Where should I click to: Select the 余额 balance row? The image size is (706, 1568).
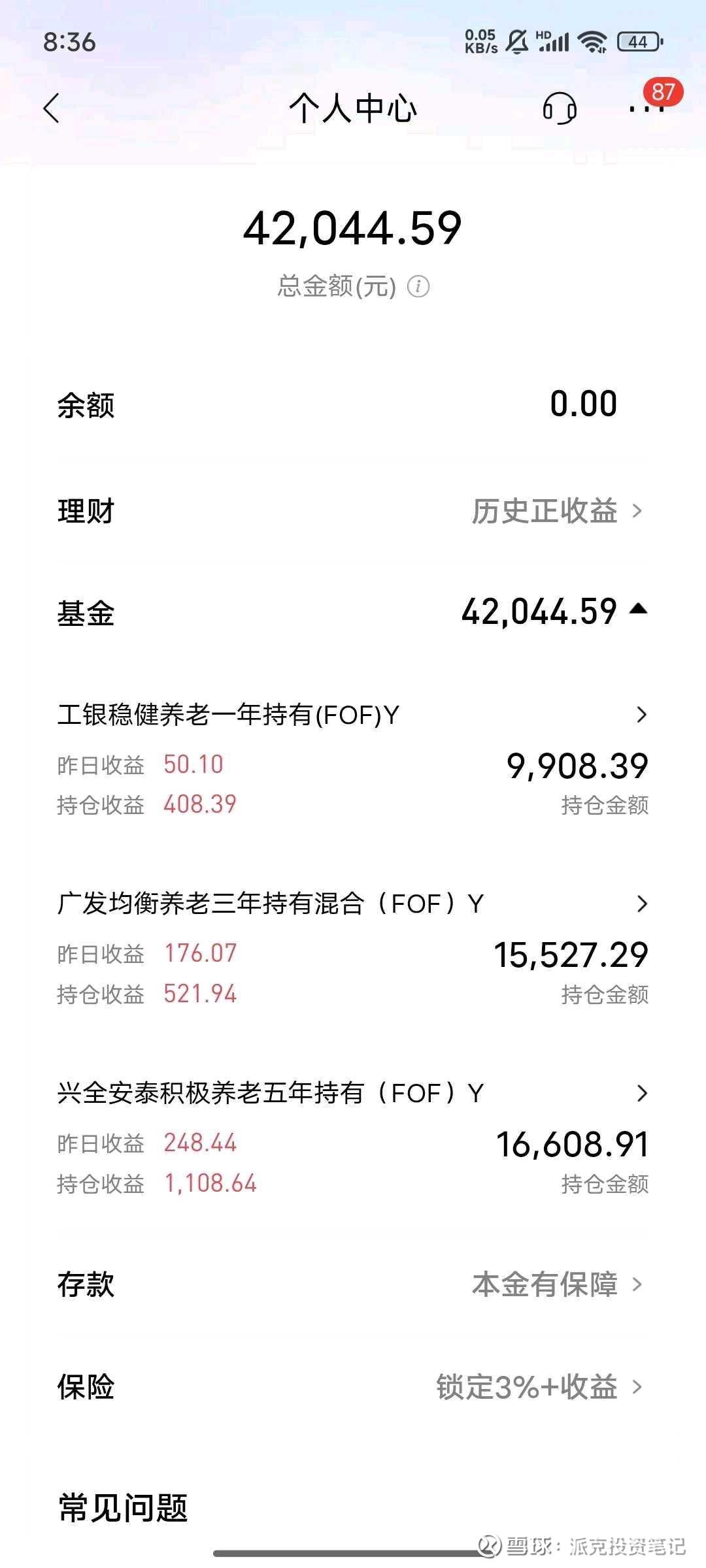(353, 404)
